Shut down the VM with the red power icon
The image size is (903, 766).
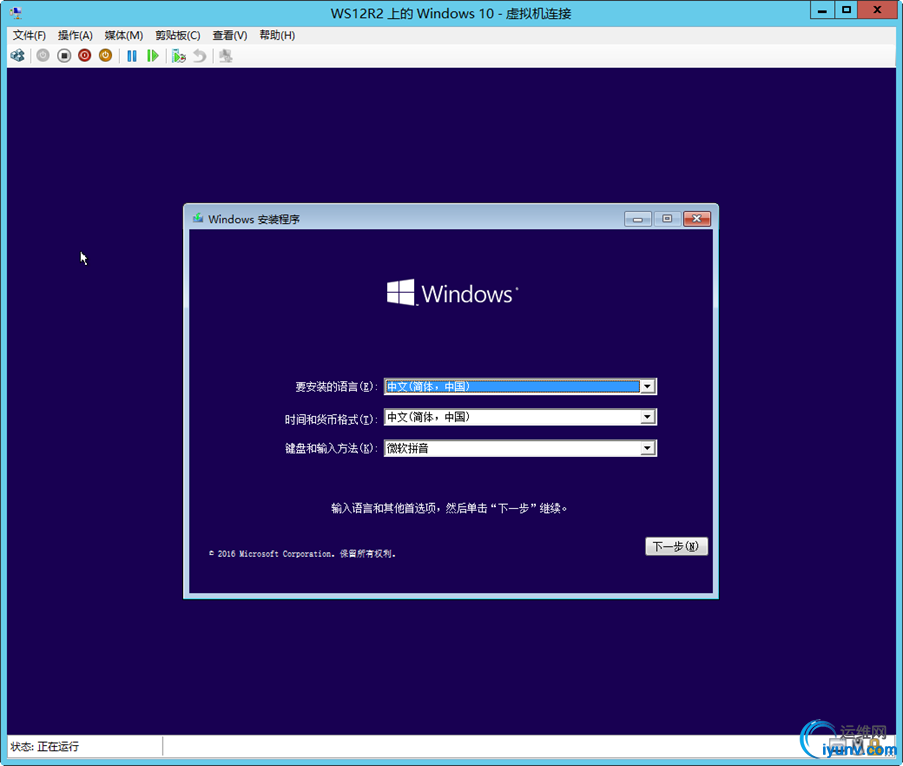(85, 56)
